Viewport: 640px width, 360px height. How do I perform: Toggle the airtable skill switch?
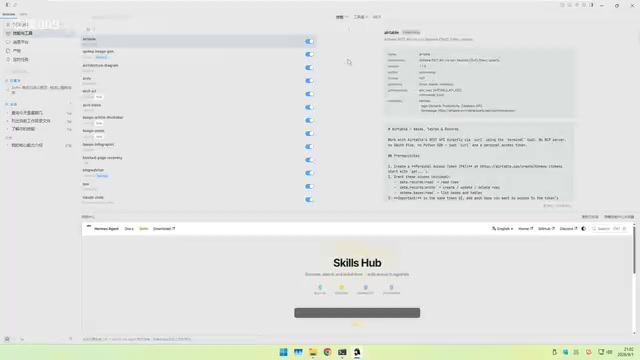309,41
